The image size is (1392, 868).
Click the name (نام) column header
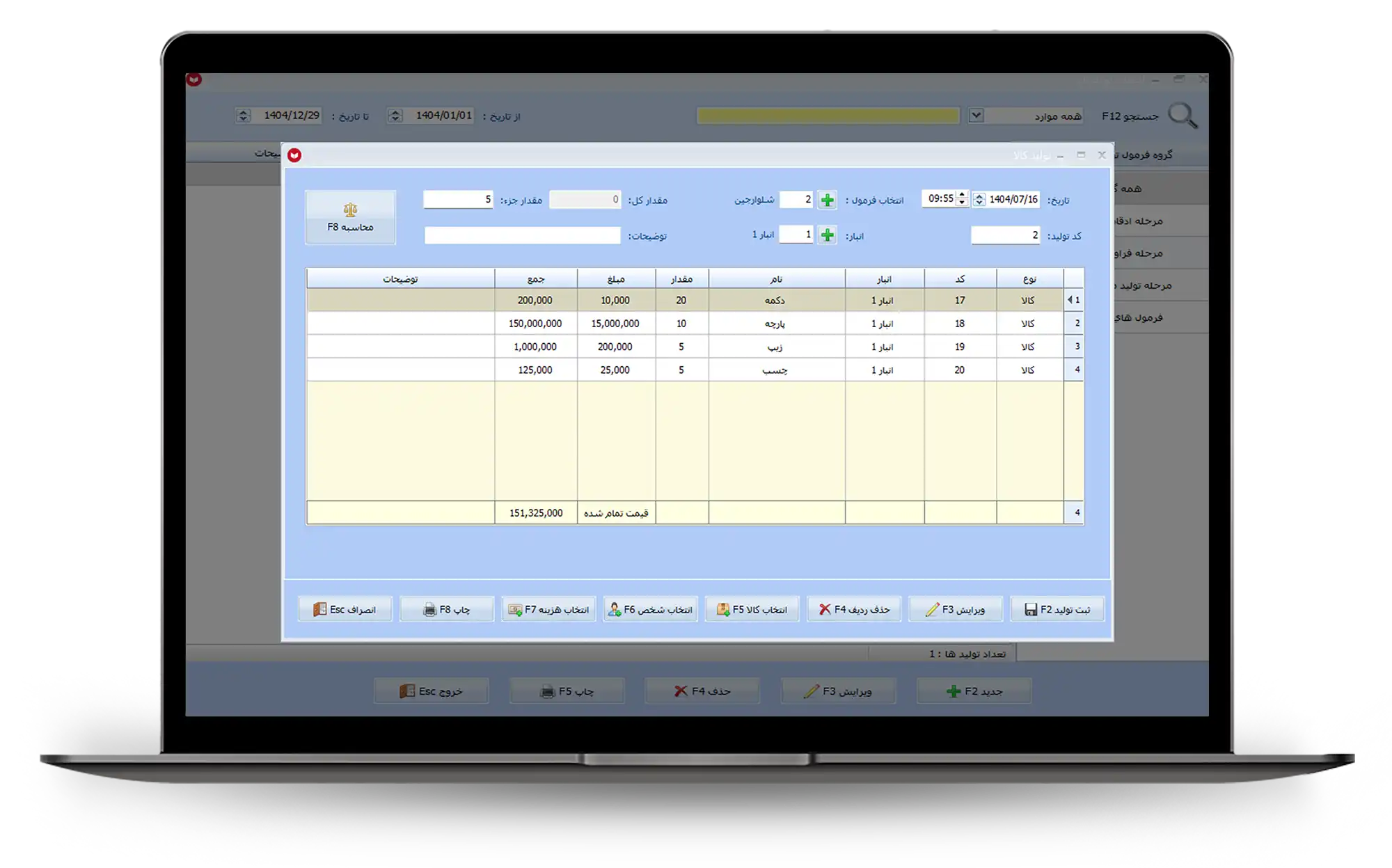point(776,279)
